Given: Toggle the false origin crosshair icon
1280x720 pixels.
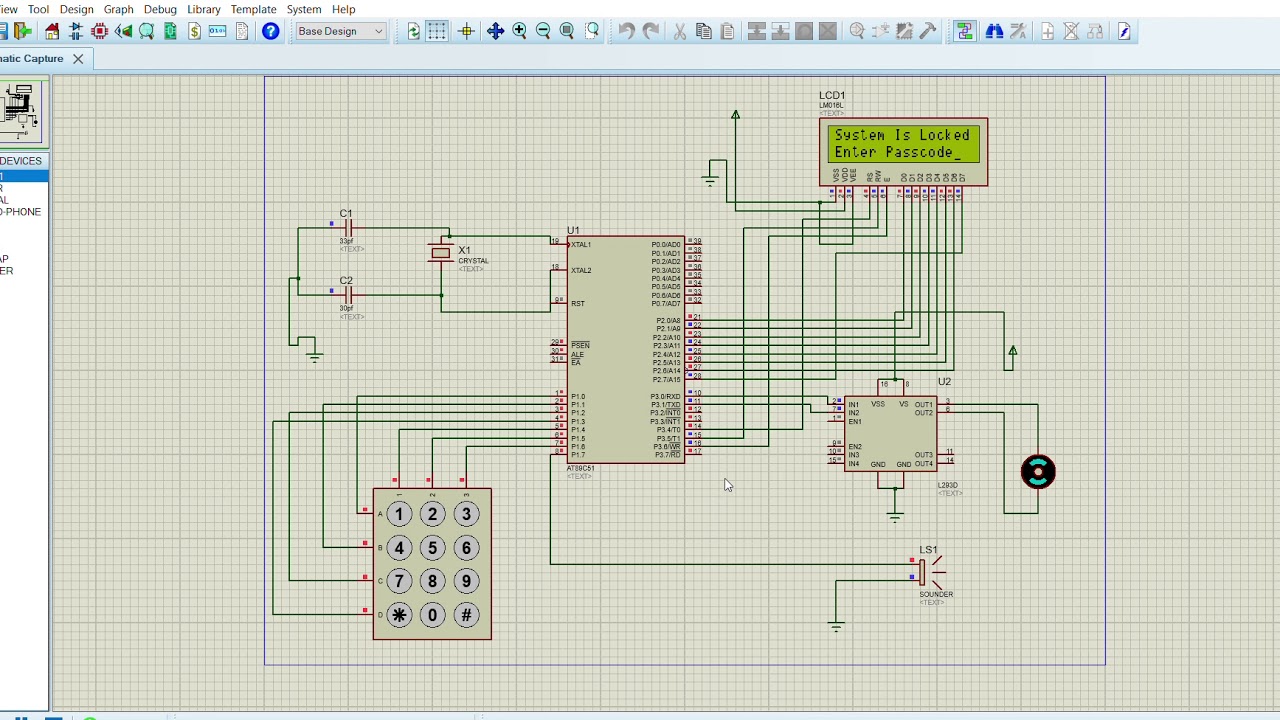Looking at the screenshot, I should tap(466, 31).
